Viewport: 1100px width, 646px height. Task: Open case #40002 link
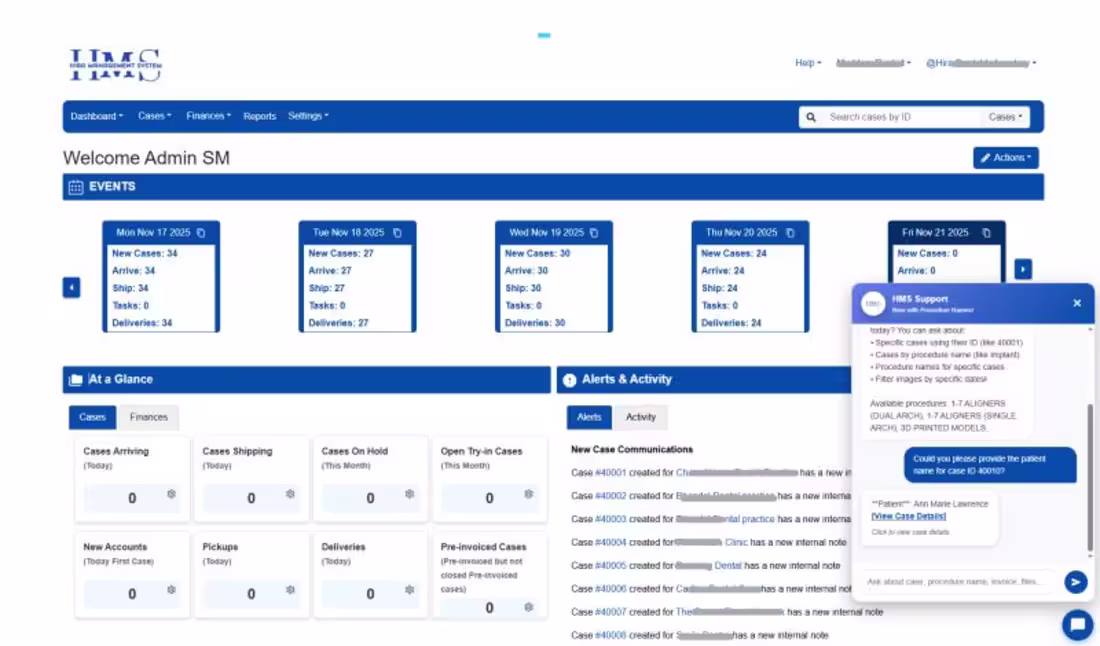[x=610, y=496]
